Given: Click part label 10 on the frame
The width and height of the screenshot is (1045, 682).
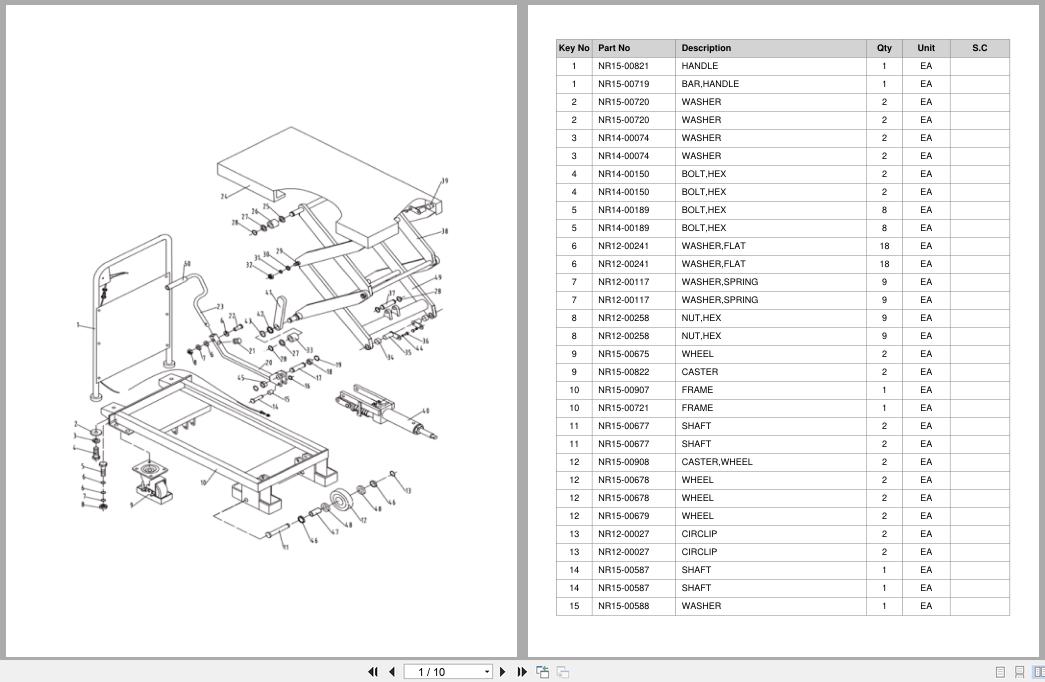Looking at the screenshot, I should click(204, 481).
